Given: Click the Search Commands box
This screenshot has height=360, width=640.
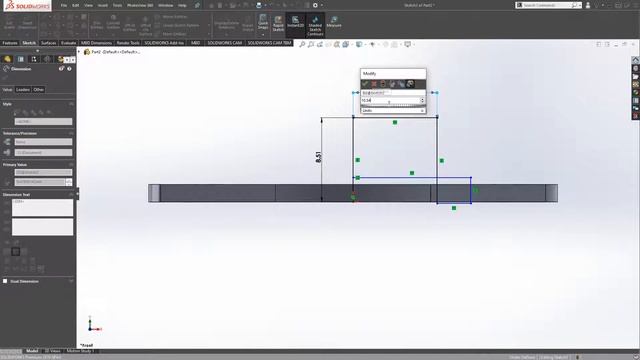Looking at the screenshot, I should click(x=548, y=5).
